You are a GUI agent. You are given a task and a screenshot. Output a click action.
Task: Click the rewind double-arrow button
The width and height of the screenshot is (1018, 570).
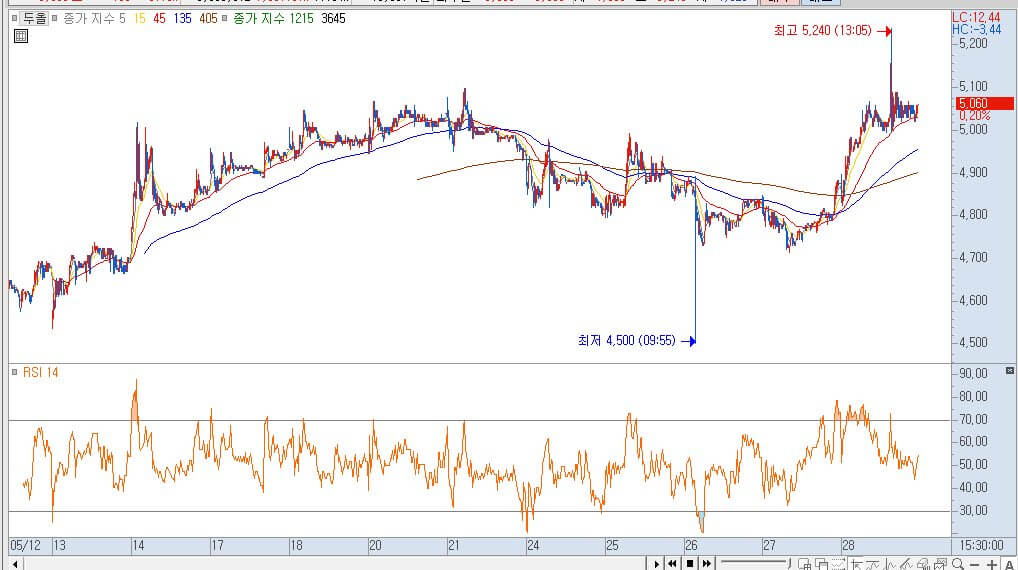[x=672, y=564]
